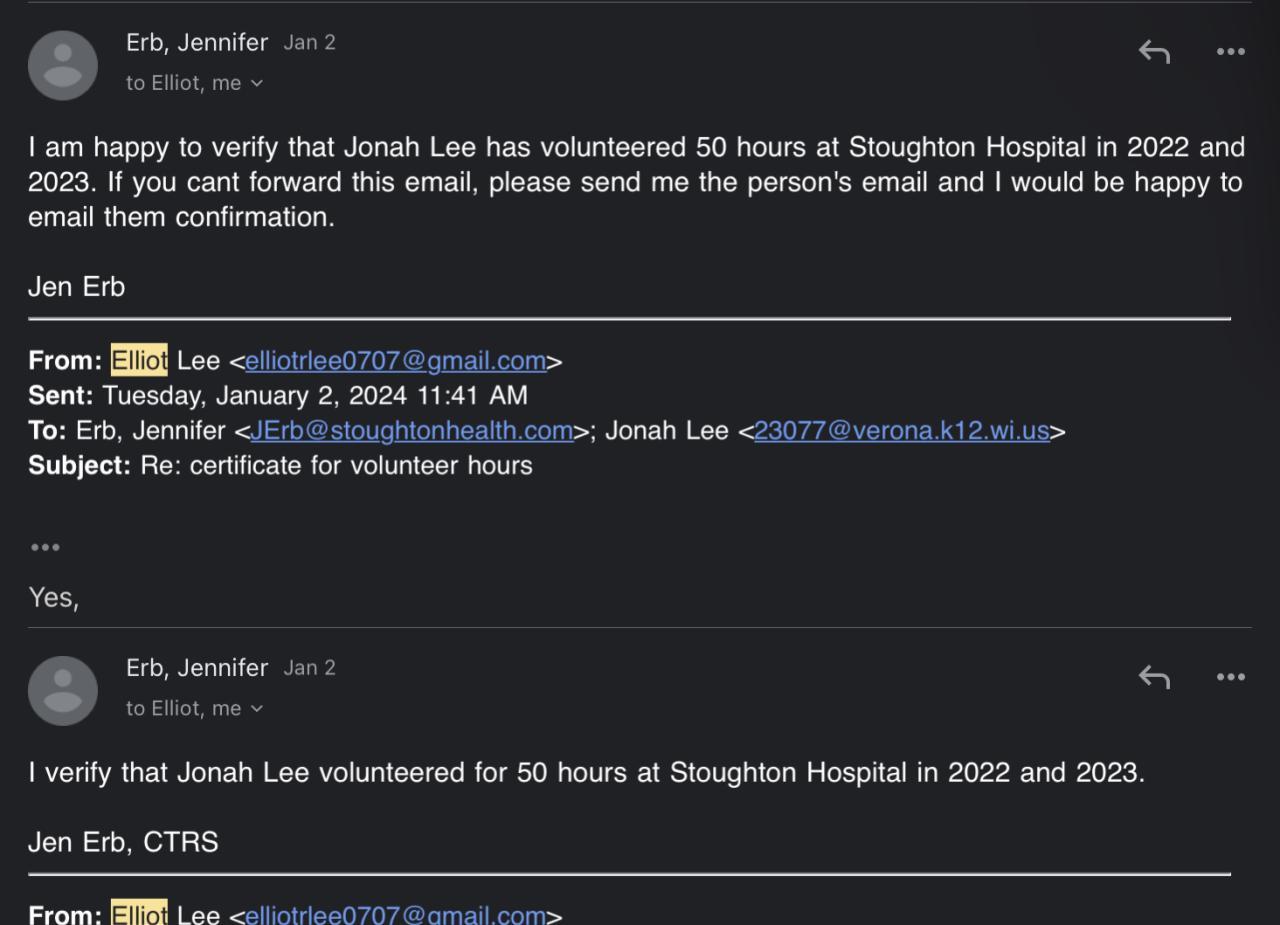Viewport: 1280px width, 925px height.
Task: Tap sender avatar on "happy to verify" email
Action: click(x=63, y=66)
